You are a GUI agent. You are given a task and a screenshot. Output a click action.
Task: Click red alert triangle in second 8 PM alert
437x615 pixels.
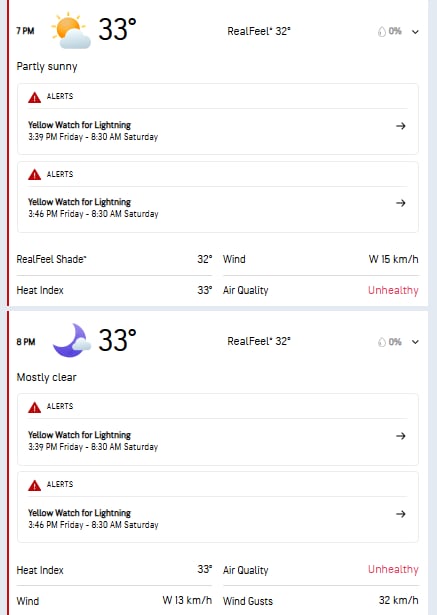(35, 486)
